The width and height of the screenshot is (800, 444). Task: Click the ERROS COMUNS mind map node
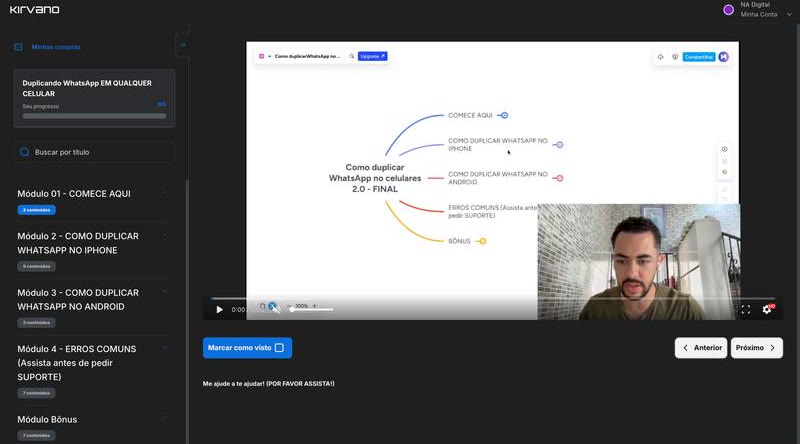pyautogui.click(x=492, y=212)
